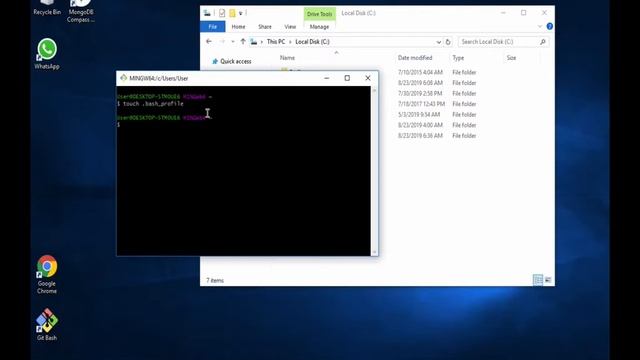Viewport: 640px width, 360px height.
Task: Open the recent locations dropdown in Explorer
Action: click(x=233, y=42)
